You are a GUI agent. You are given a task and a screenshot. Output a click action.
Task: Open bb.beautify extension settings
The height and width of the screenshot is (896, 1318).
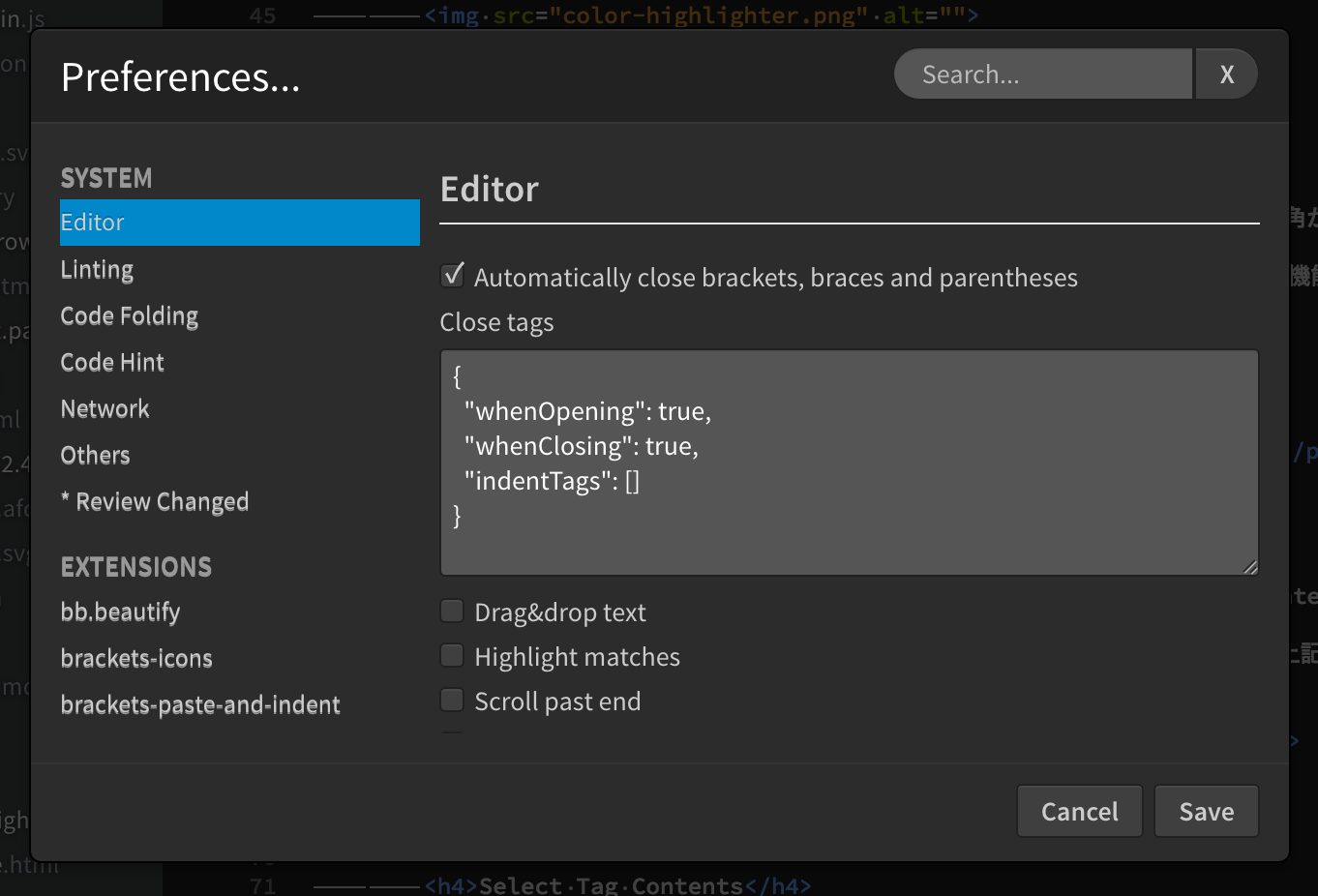point(120,612)
